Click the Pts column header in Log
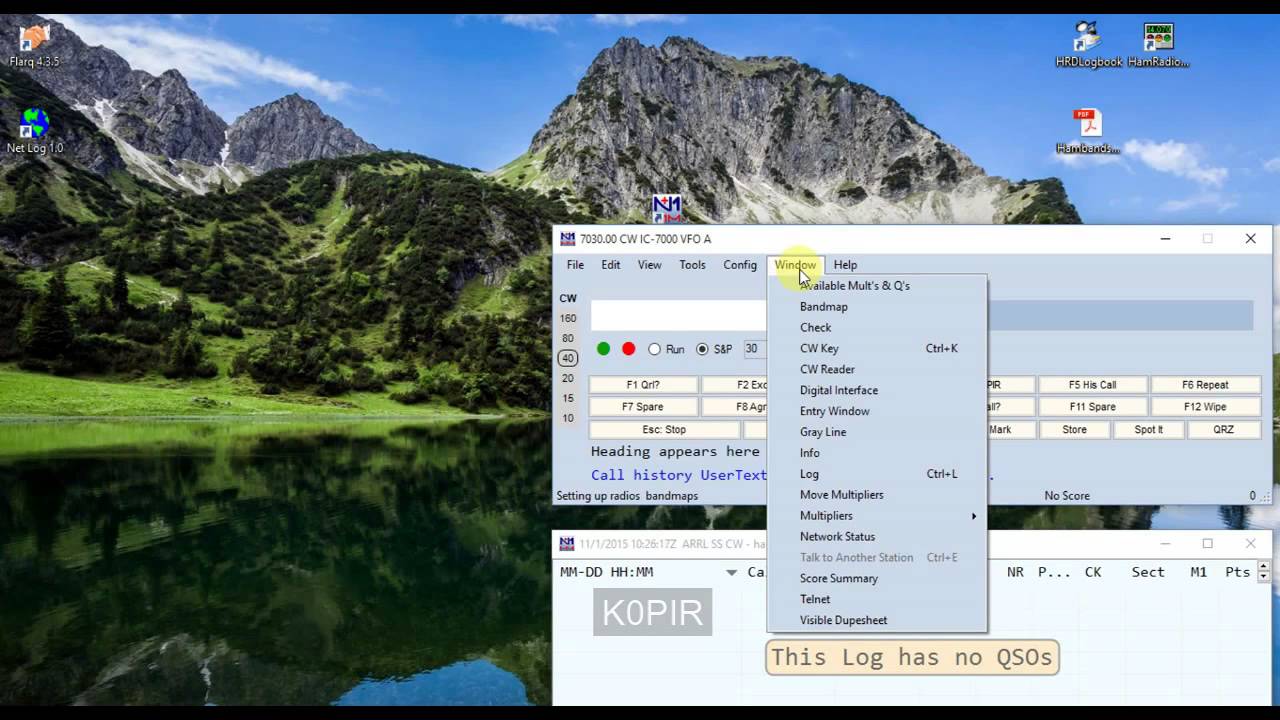Image resolution: width=1280 pixels, height=720 pixels. point(1238,572)
